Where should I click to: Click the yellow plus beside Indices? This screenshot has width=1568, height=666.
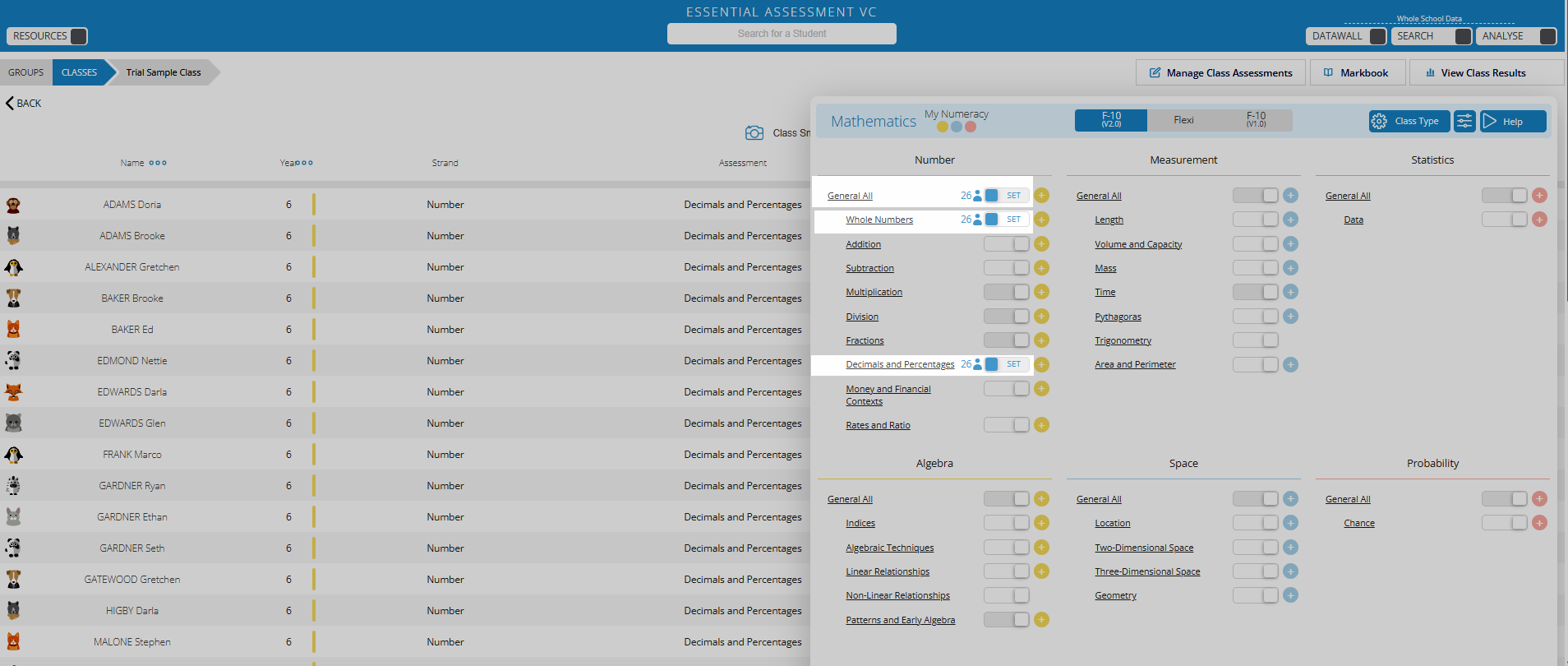(1041, 522)
